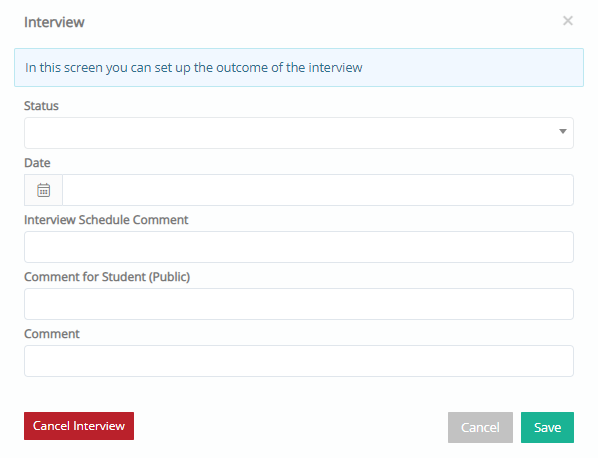Save the interview outcome
This screenshot has height=458, width=598.
547,427
